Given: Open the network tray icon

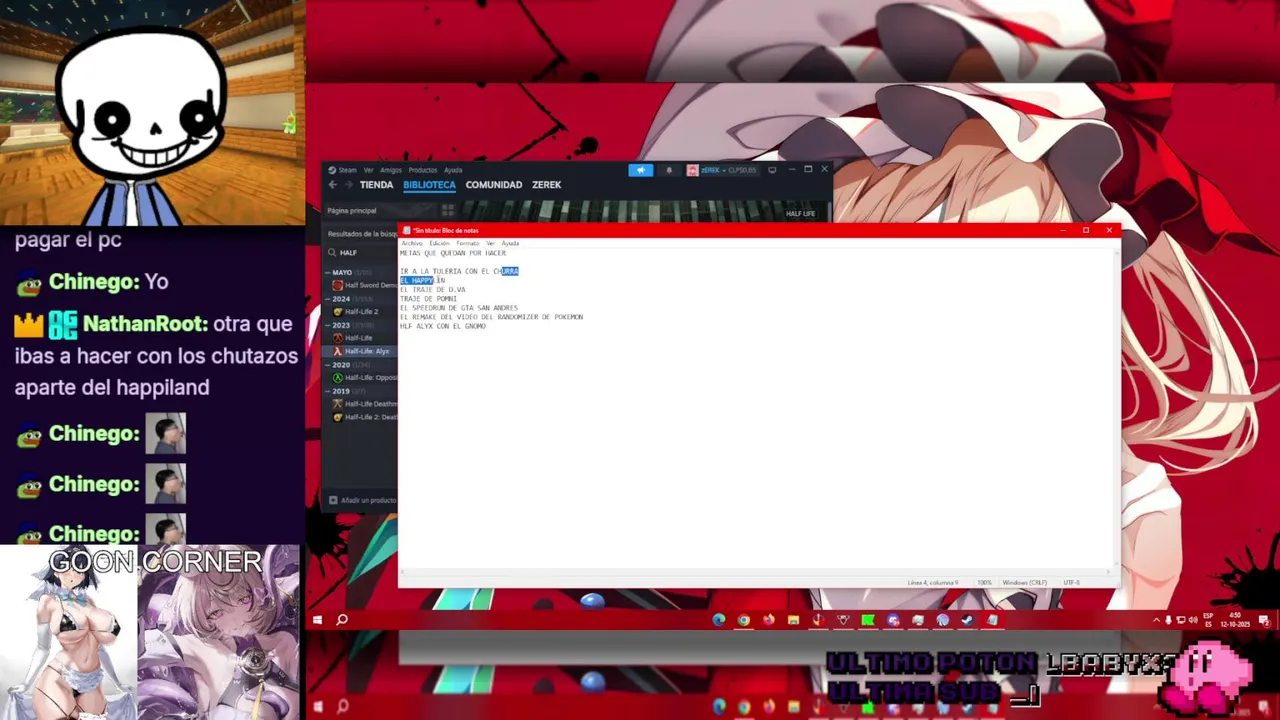Looking at the screenshot, I should 1181,620.
